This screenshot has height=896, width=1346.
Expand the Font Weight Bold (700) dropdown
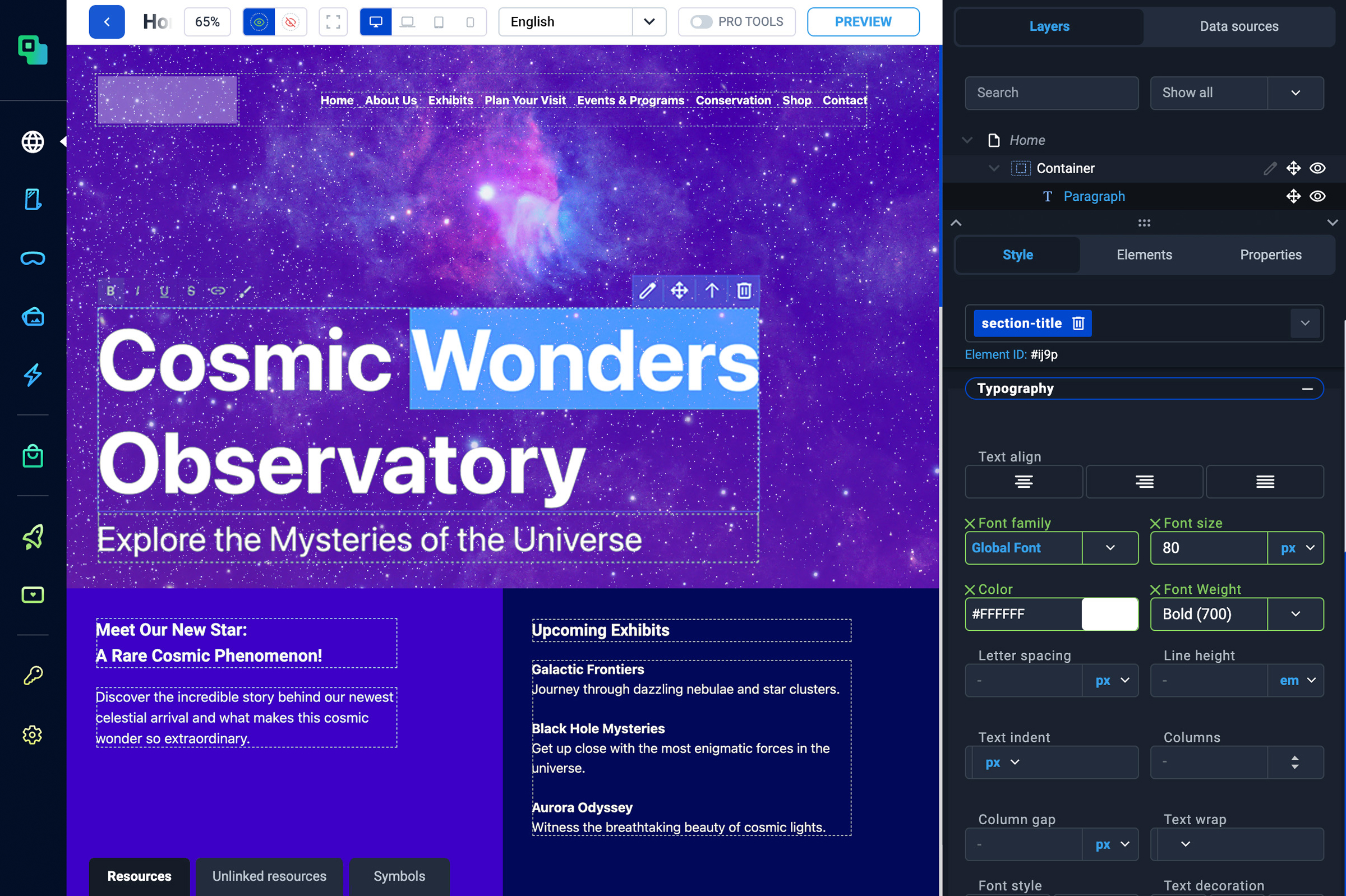(1295, 614)
